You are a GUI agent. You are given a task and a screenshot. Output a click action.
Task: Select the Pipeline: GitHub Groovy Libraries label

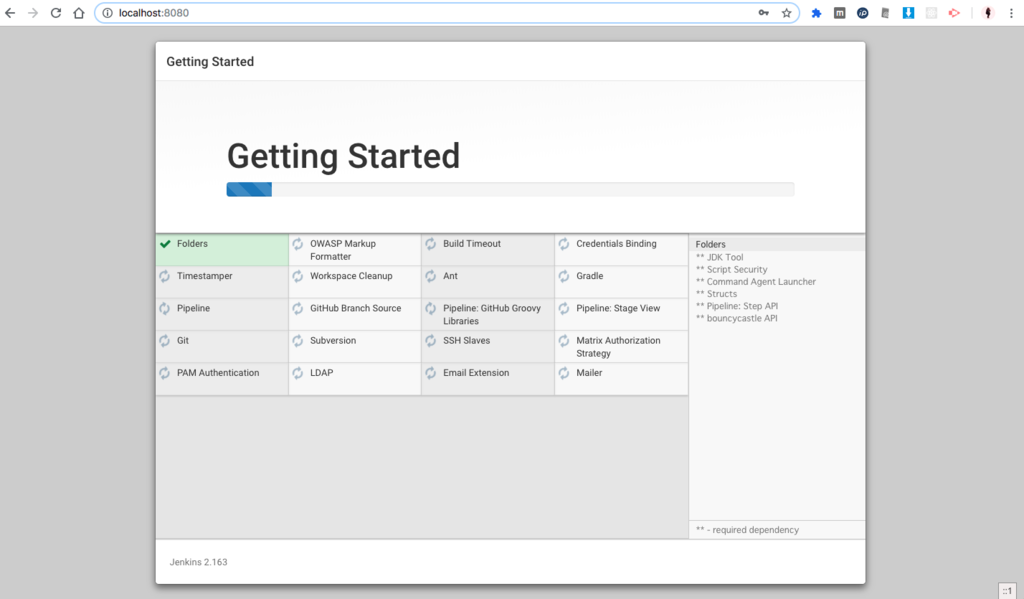(492, 315)
